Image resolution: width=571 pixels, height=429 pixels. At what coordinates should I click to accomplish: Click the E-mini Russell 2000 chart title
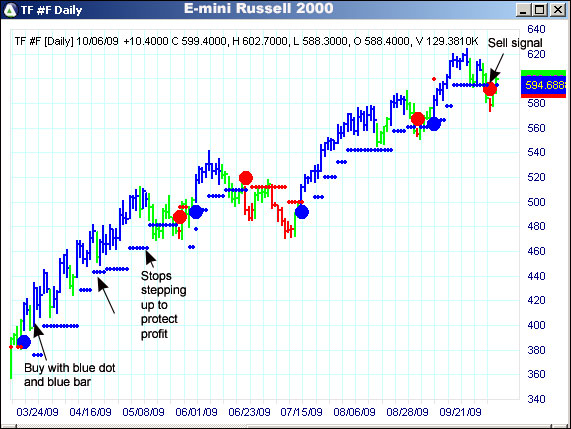pos(259,8)
